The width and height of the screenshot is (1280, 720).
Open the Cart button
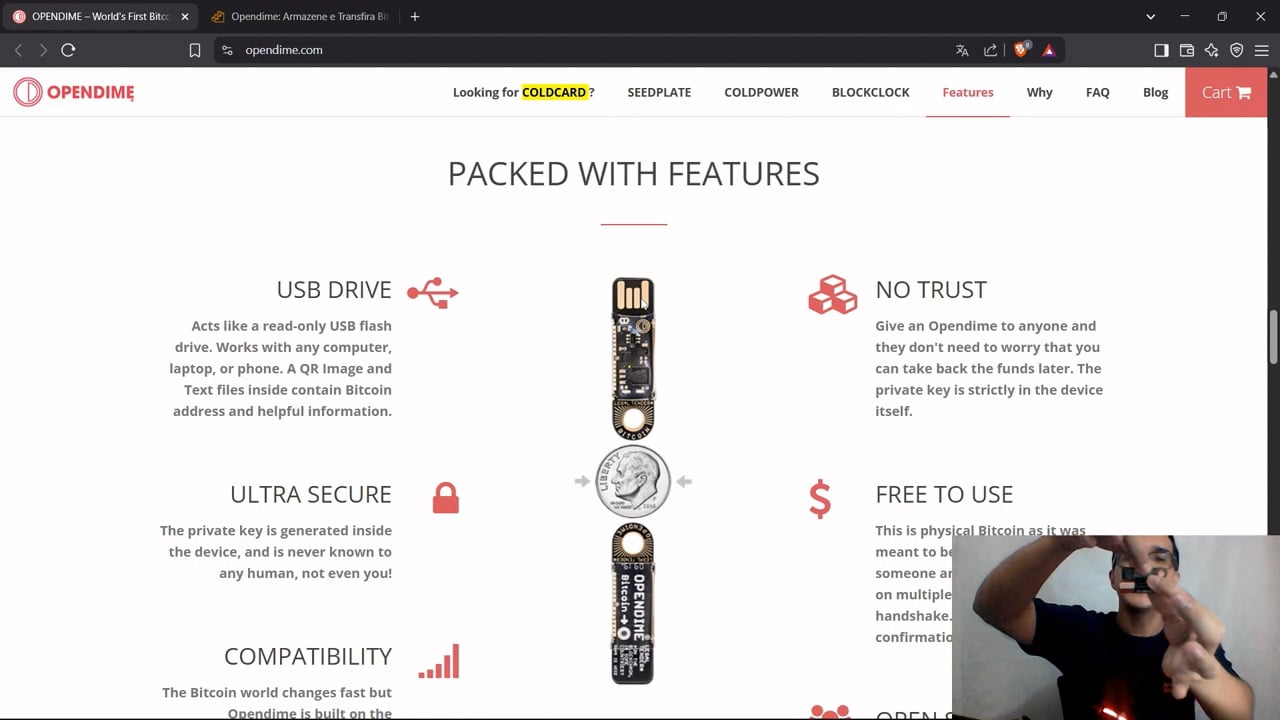[1226, 92]
